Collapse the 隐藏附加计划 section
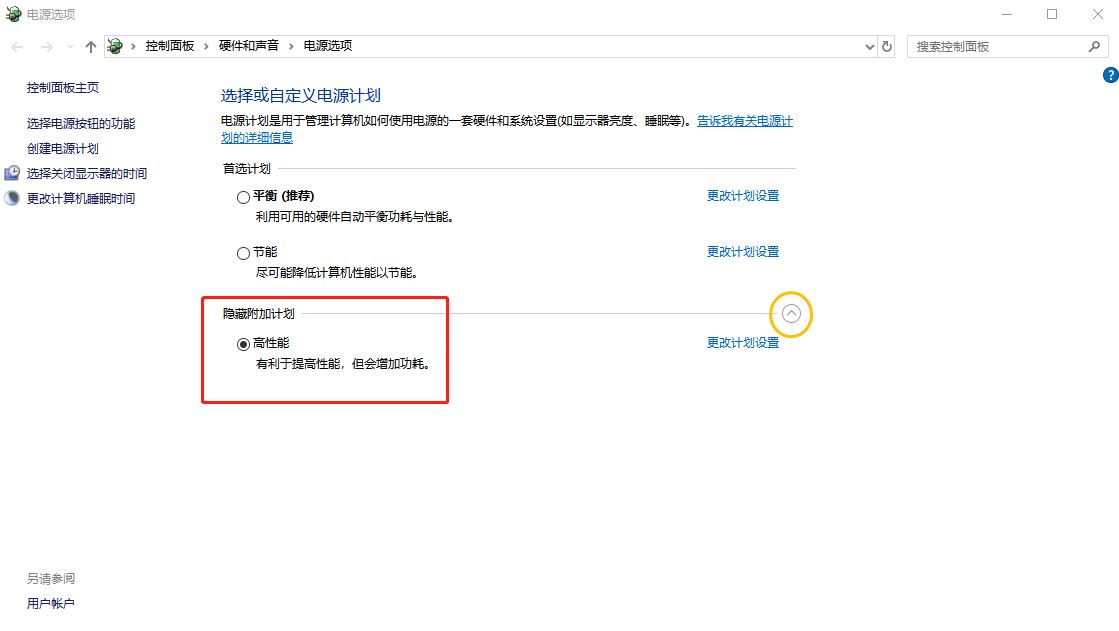 point(791,313)
